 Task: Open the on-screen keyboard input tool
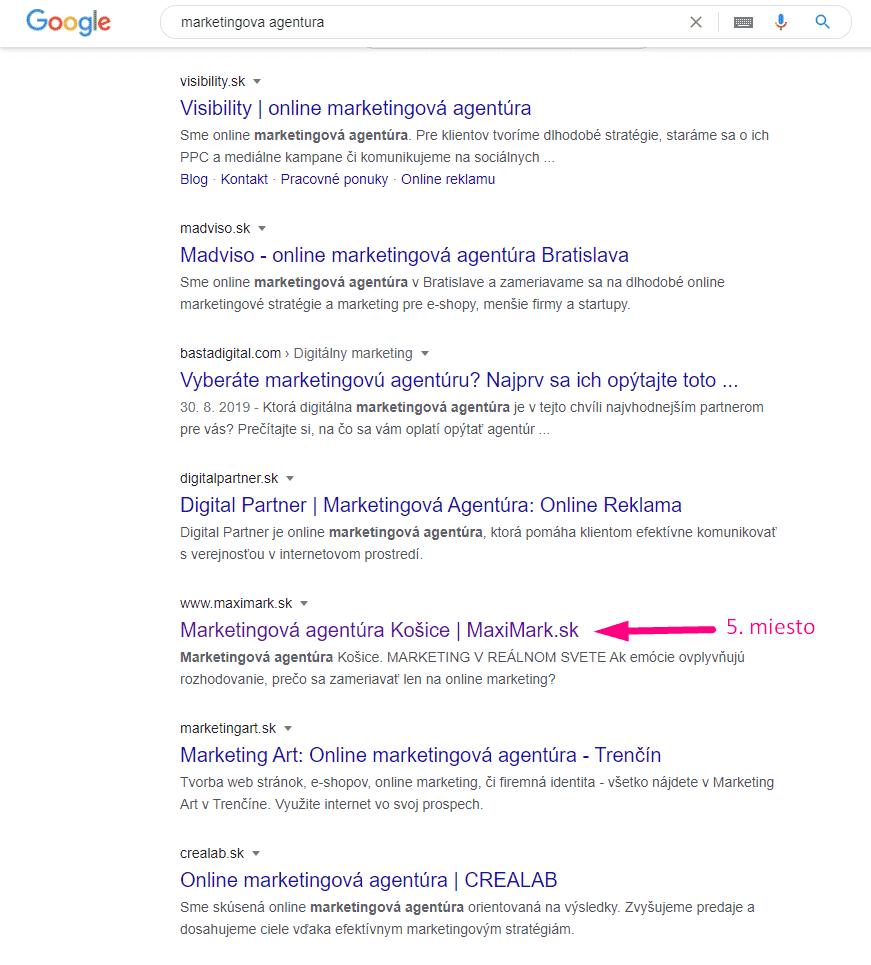click(743, 22)
